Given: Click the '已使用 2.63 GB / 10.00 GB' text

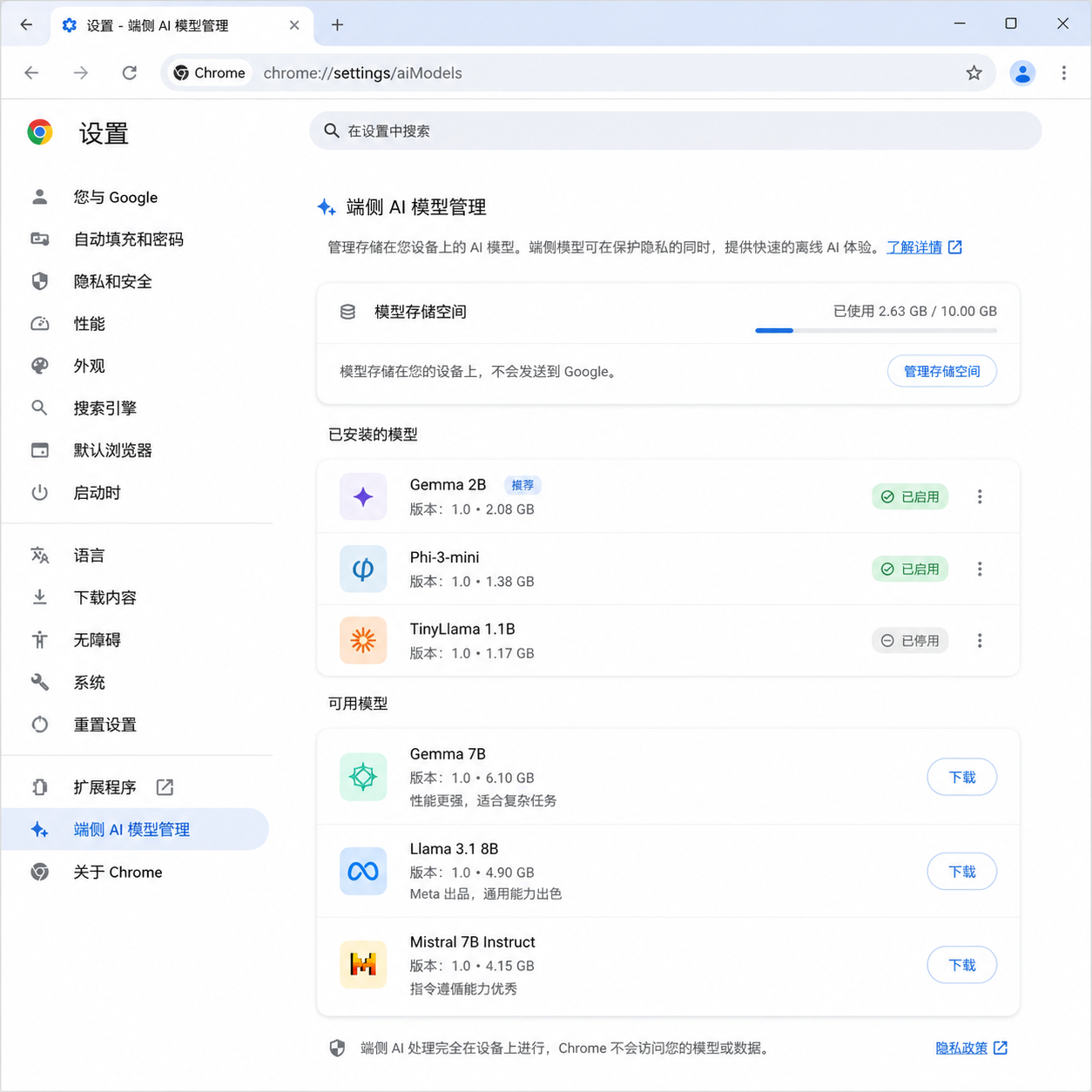Looking at the screenshot, I should click(915, 311).
